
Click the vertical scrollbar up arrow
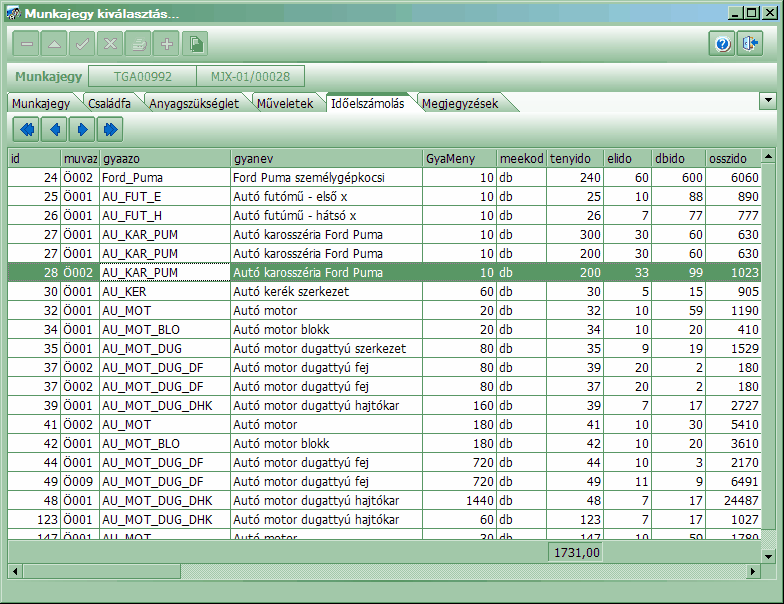tap(768, 157)
